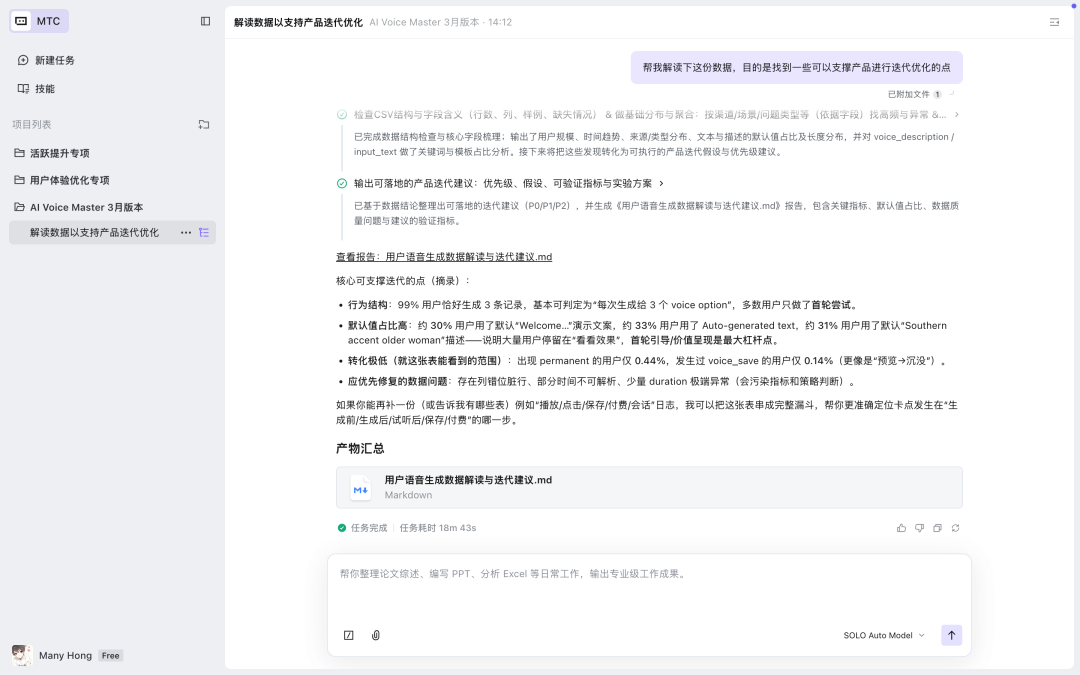Click the message input field

pos(649,589)
